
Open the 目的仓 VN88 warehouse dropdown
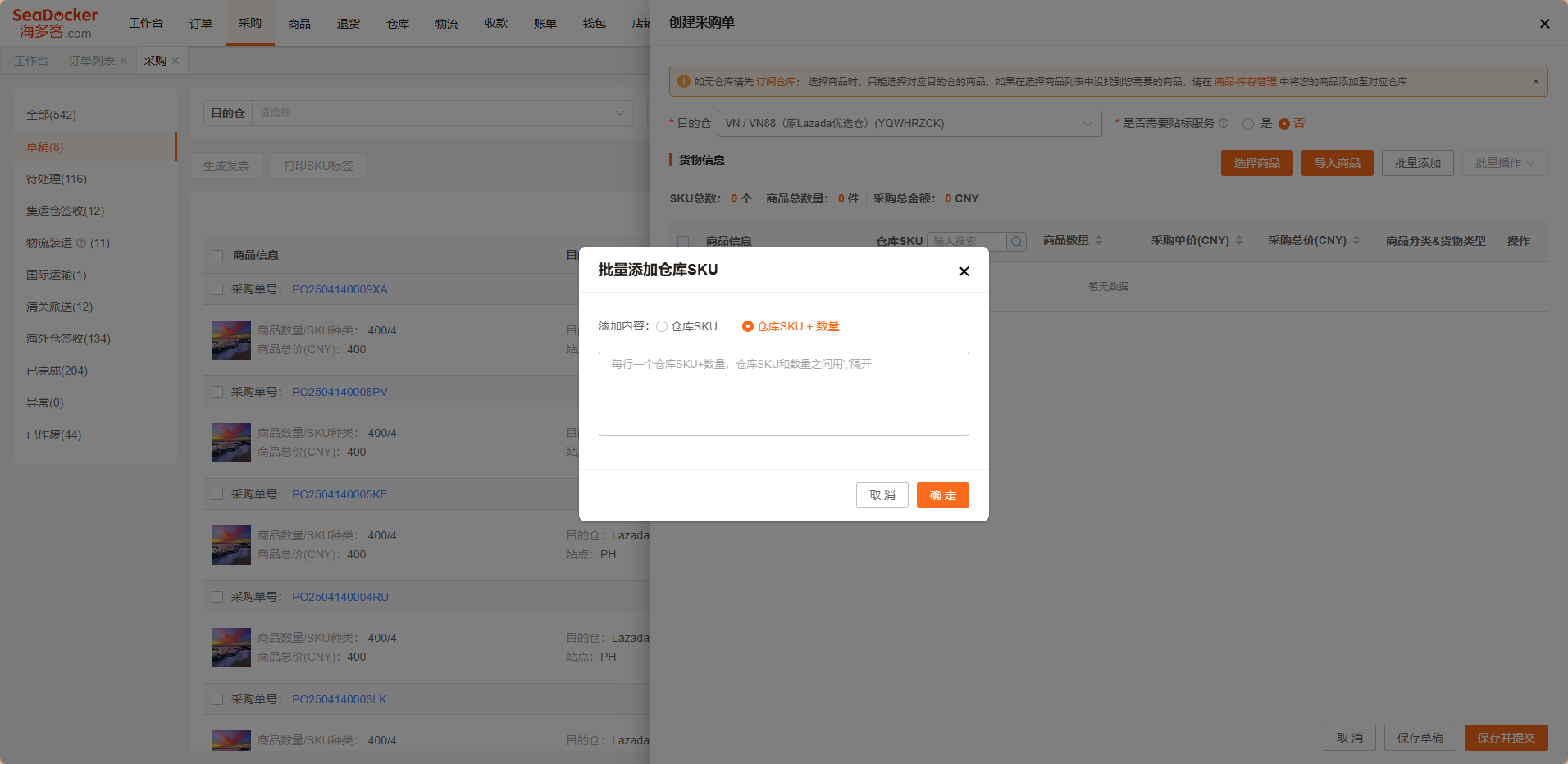pos(909,124)
